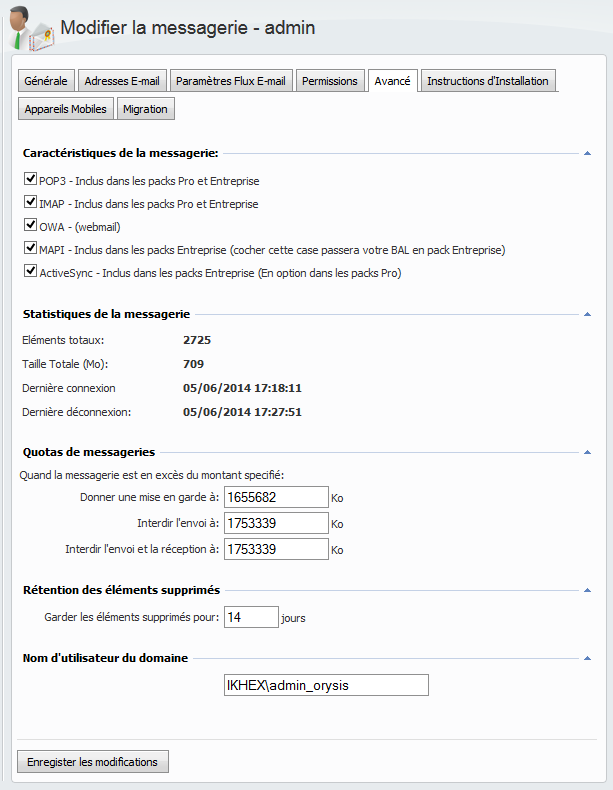Viewport: 613px width, 790px height.
Task: Open the Appareils Mobiles tab
Action: (x=65, y=109)
